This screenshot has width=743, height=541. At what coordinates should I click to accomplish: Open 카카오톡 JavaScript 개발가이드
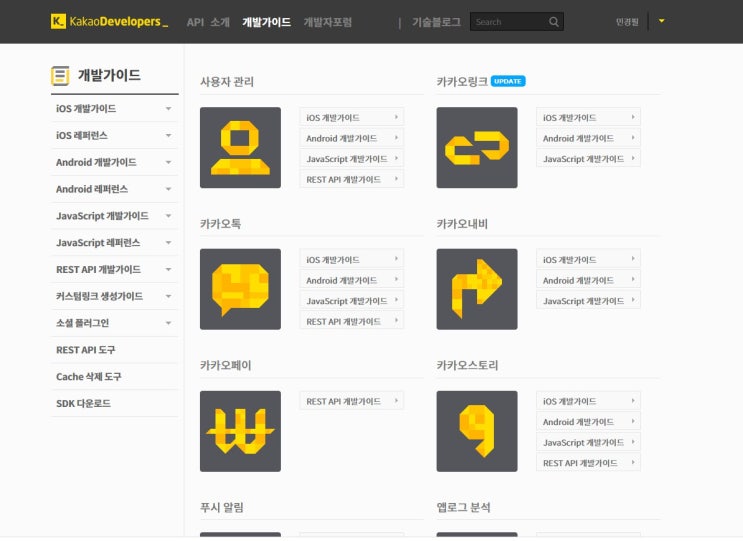351,300
